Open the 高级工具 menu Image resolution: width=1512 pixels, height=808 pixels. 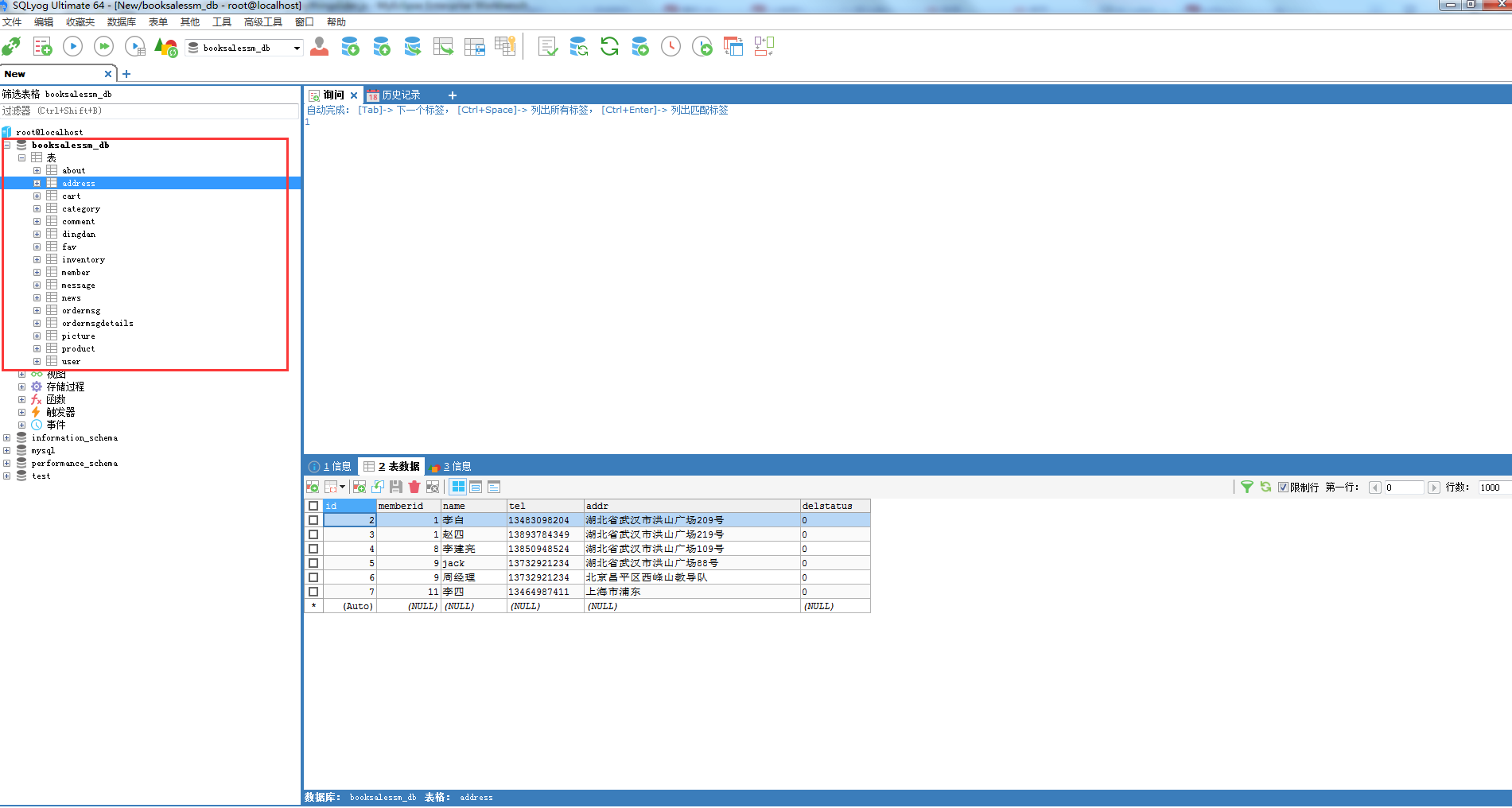[x=262, y=22]
